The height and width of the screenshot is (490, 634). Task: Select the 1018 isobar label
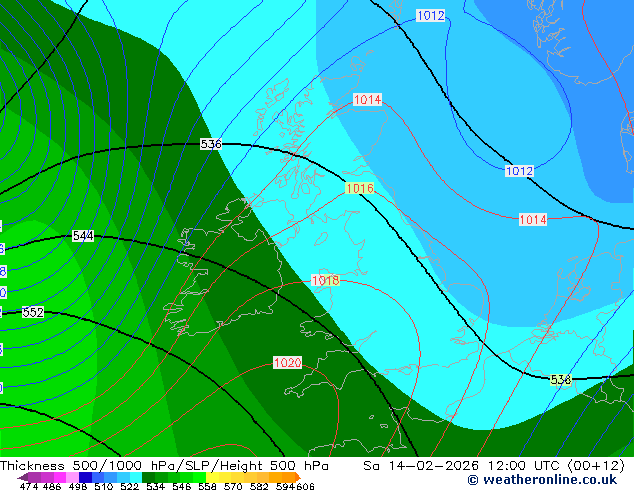[x=325, y=280]
